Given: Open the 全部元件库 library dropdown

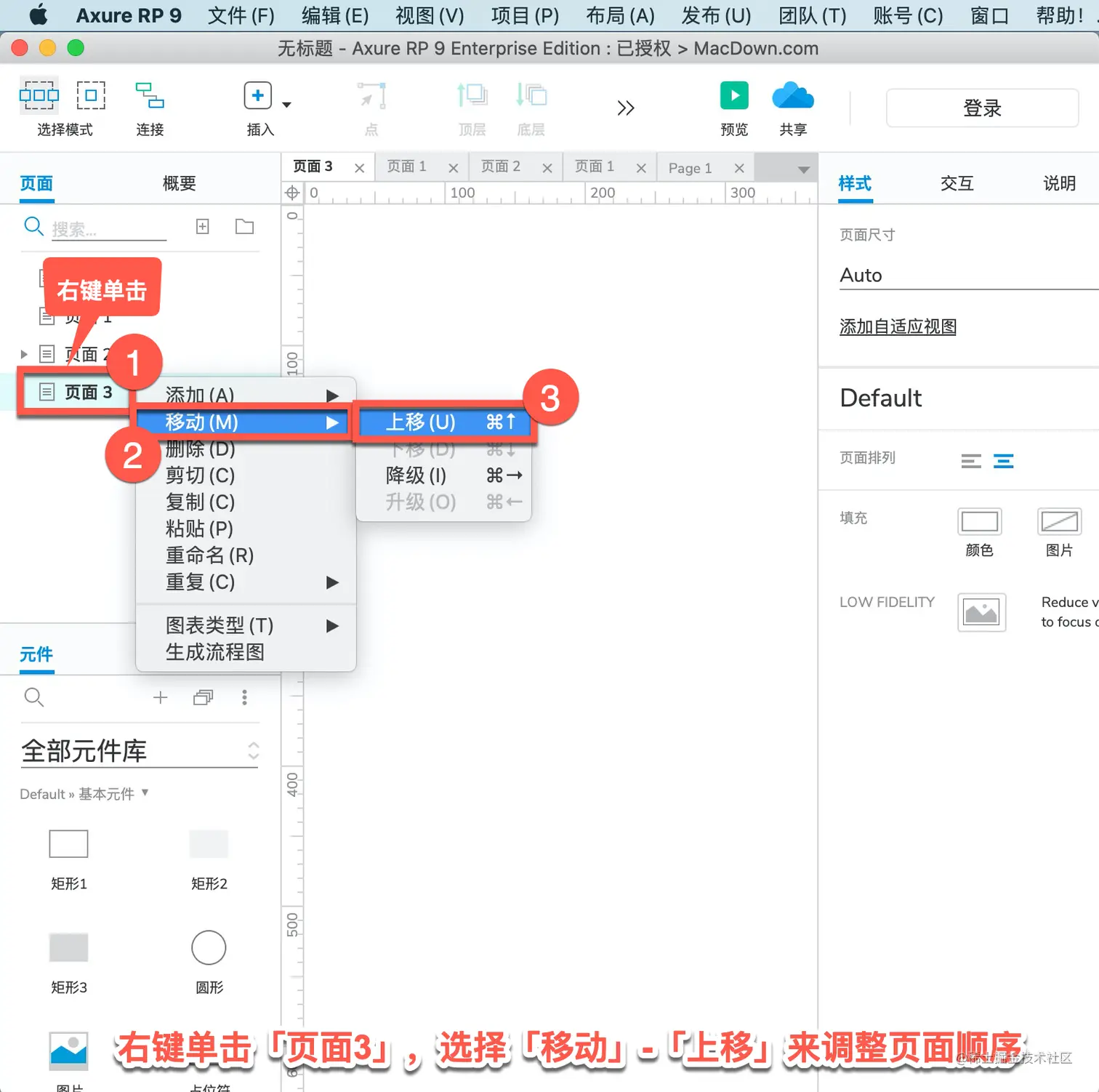Looking at the screenshot, I should (x=140, y=751).
